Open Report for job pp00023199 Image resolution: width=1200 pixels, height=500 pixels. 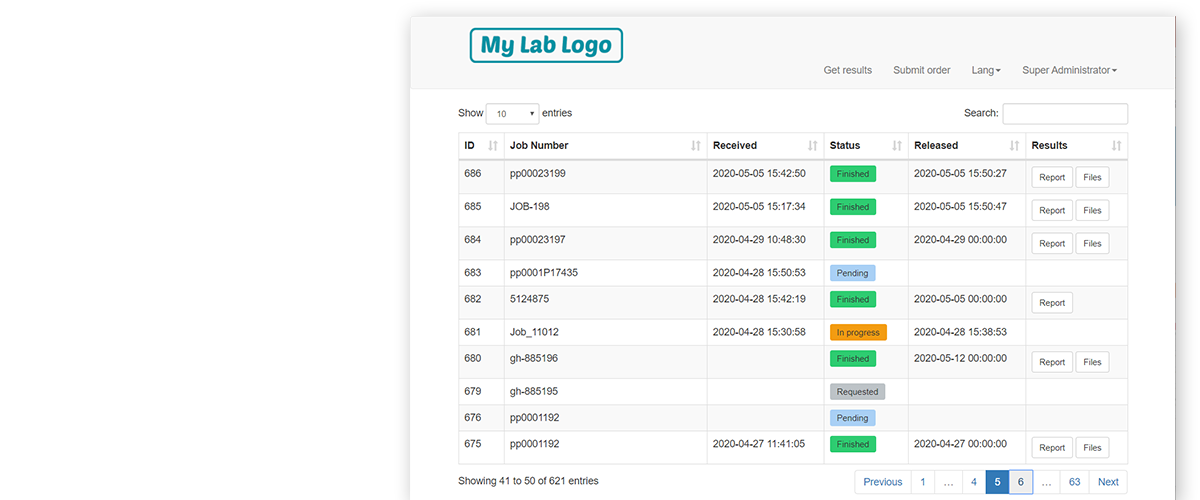[x=1052, y=178]
